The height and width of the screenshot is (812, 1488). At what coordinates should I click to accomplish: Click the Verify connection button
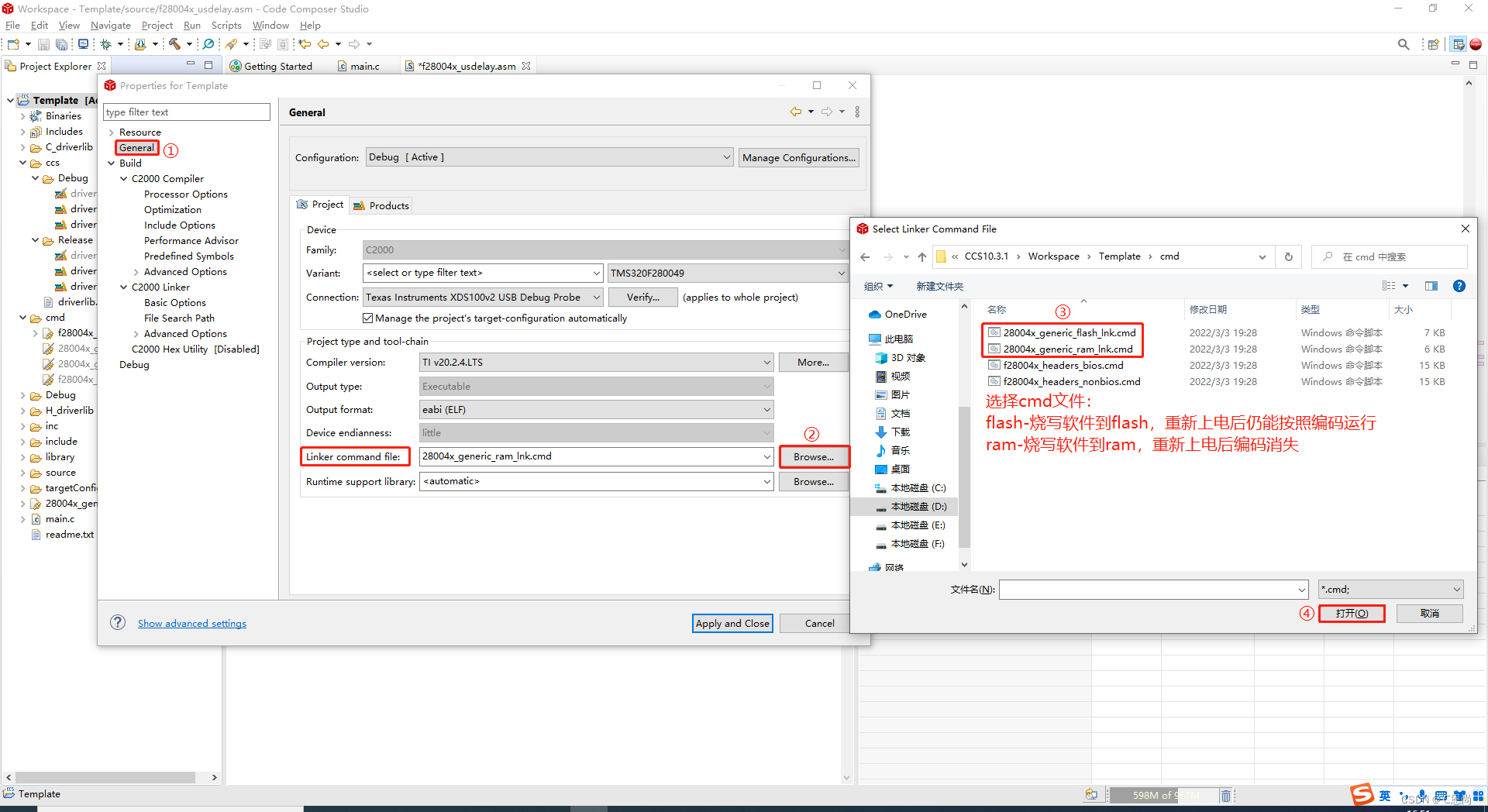(x=642, y=297)
